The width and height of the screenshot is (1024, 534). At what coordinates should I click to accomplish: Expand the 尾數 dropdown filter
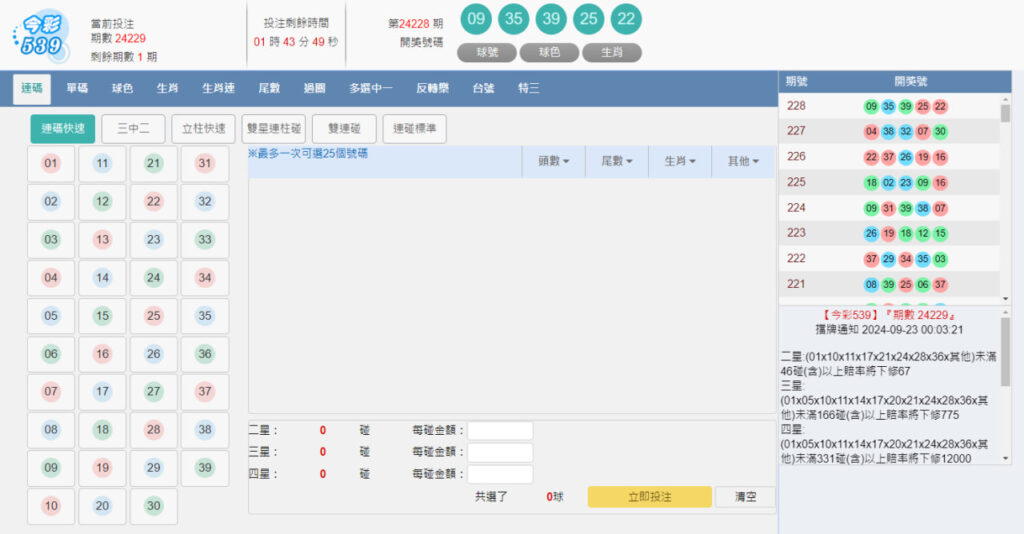coord(617,161)
